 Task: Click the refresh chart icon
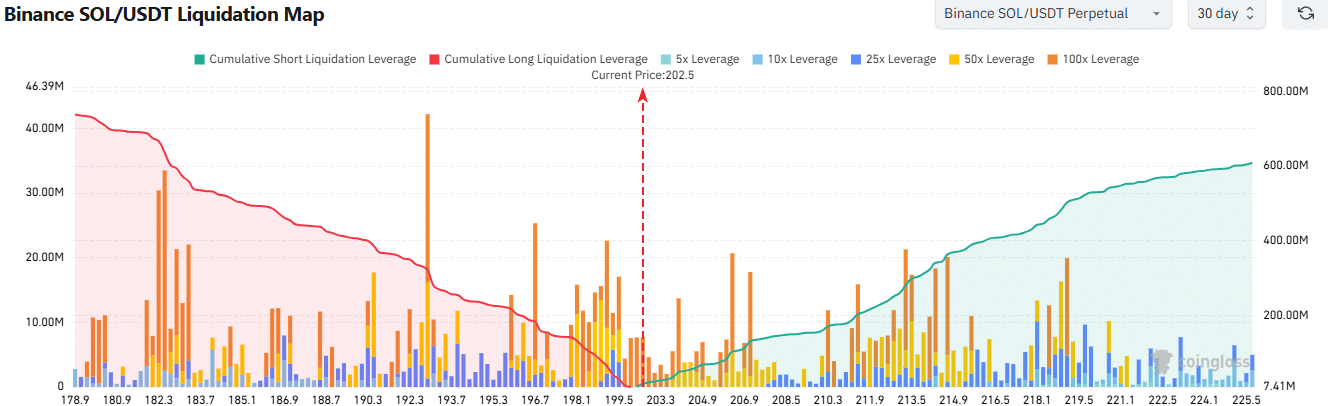click(x=1304, y=14)
